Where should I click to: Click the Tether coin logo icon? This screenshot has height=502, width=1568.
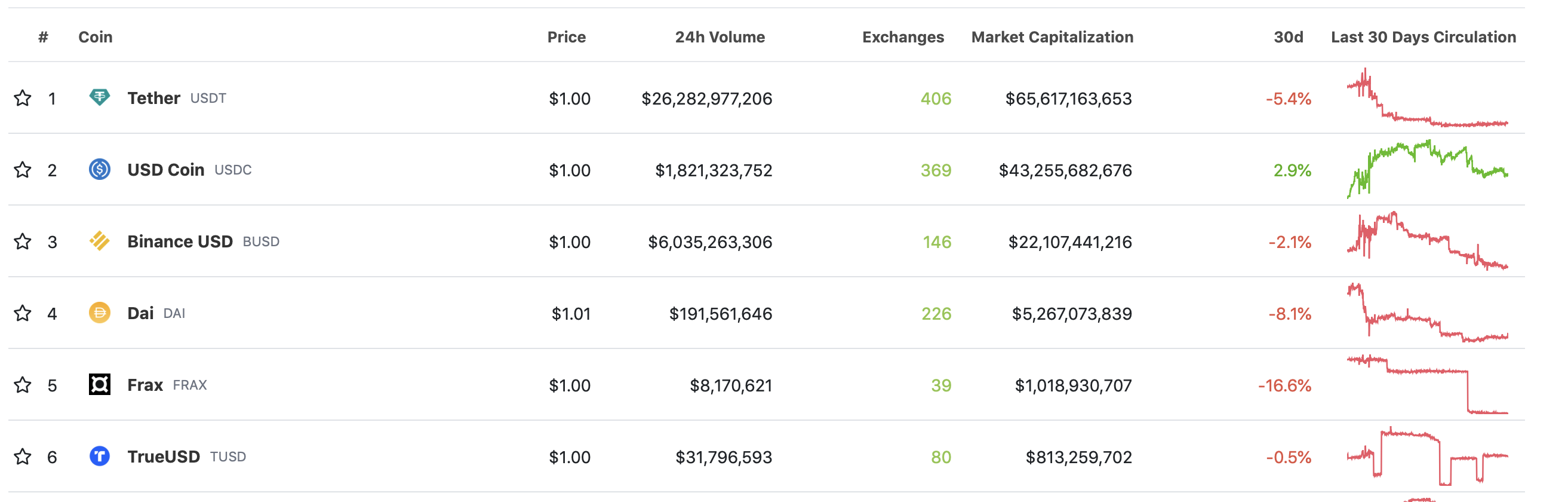point(99,97)
